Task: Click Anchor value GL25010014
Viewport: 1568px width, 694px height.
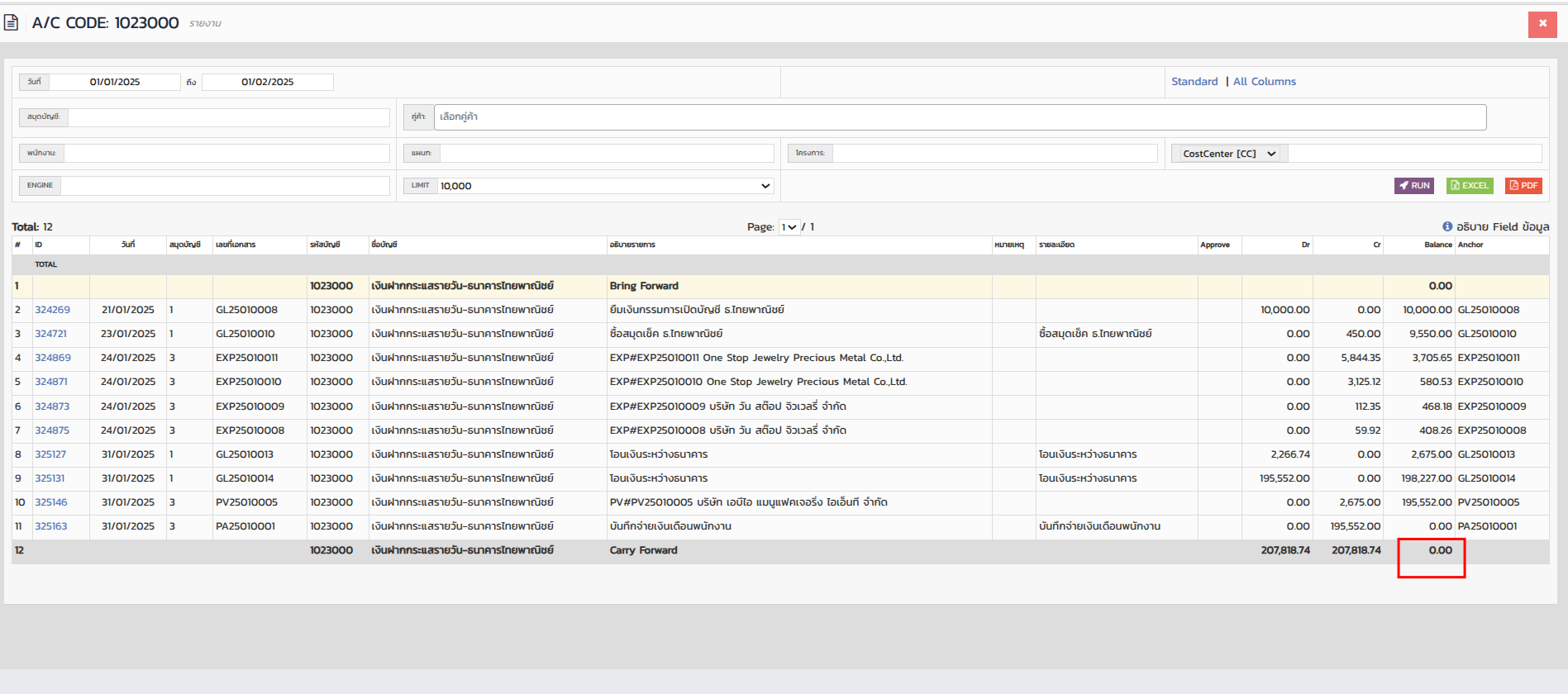Action: tap(1487, 478)
